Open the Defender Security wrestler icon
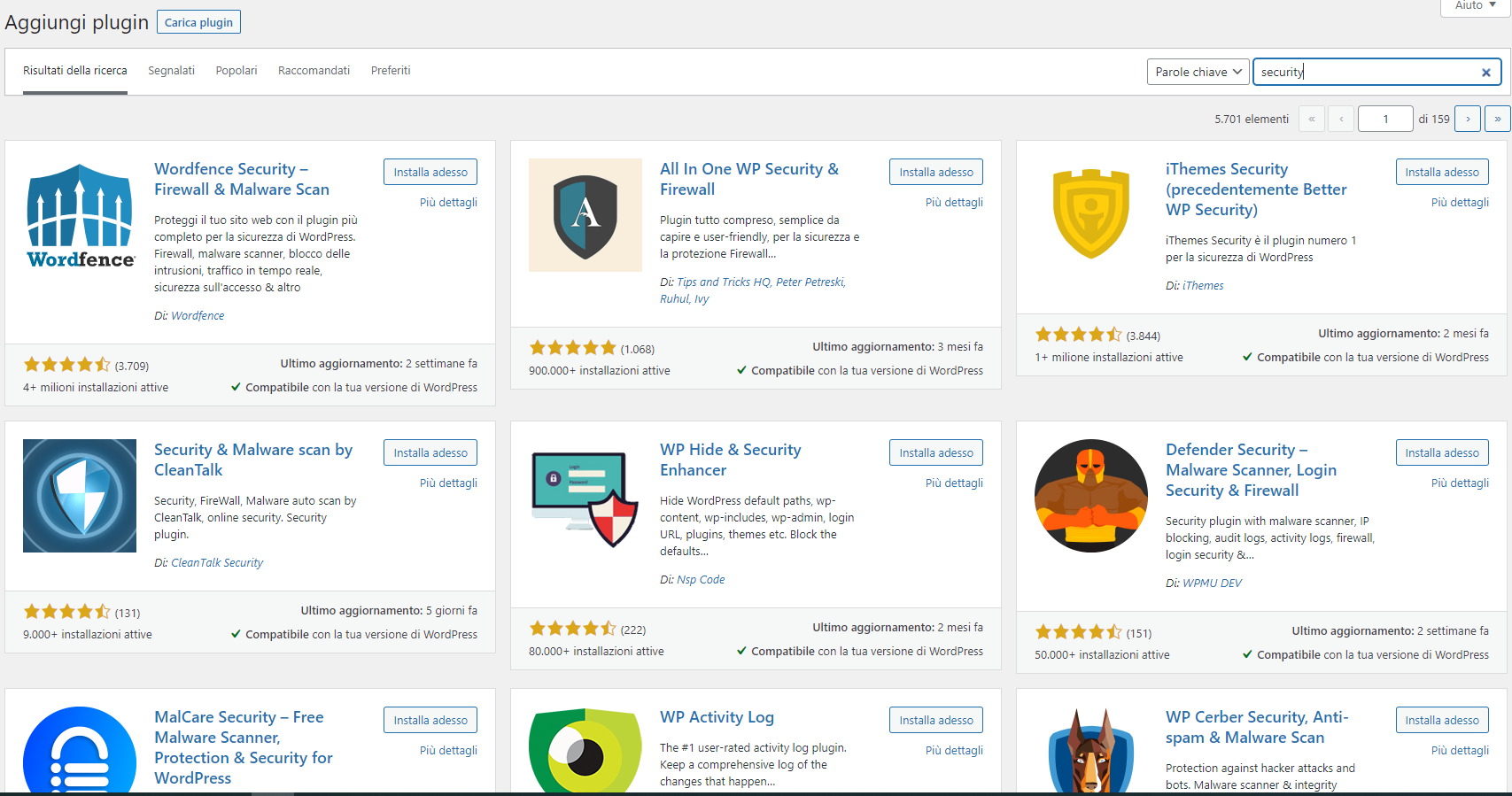This screenshot has height=796, width=1512. (1090, 496)
